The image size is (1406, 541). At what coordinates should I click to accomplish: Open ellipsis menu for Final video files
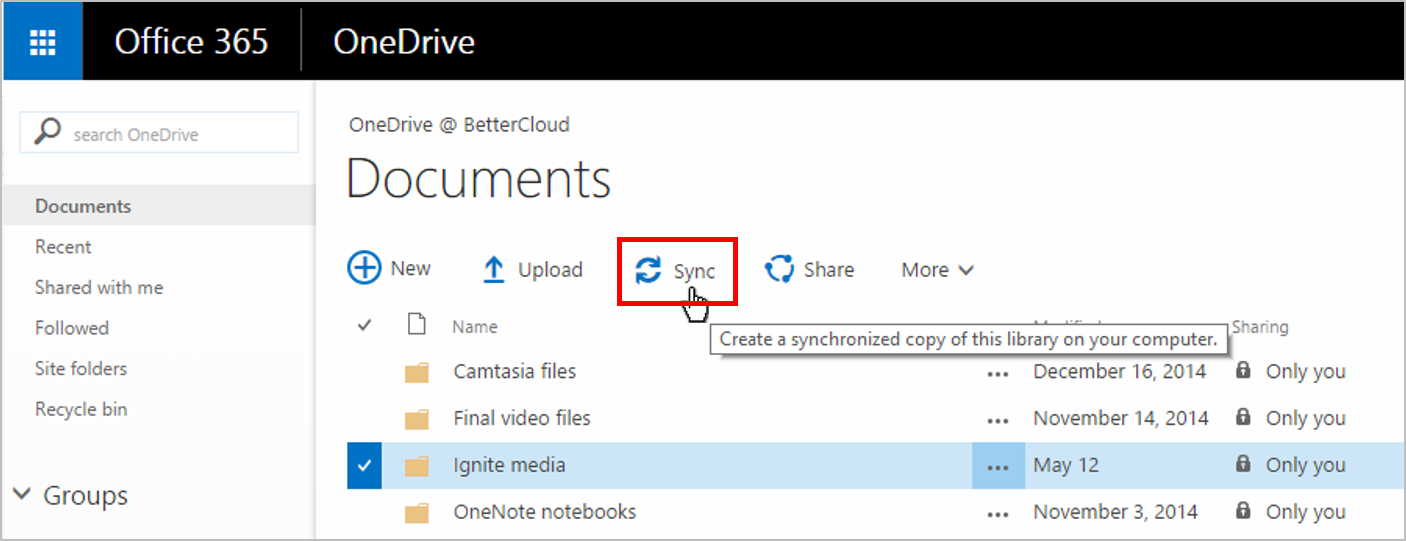997,419
